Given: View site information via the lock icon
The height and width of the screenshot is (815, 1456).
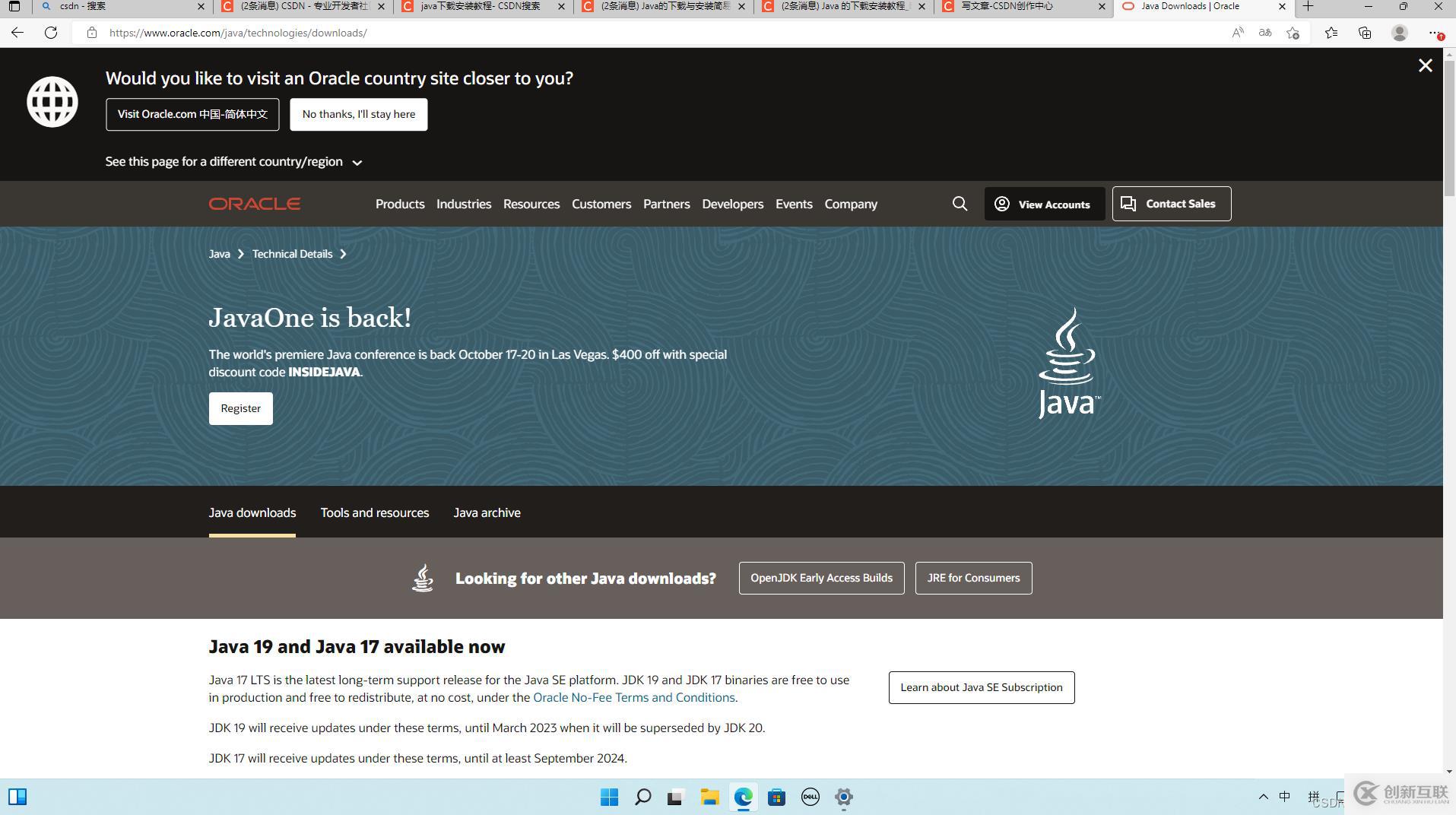Looking at the screenshot, I should coord(92,33).
